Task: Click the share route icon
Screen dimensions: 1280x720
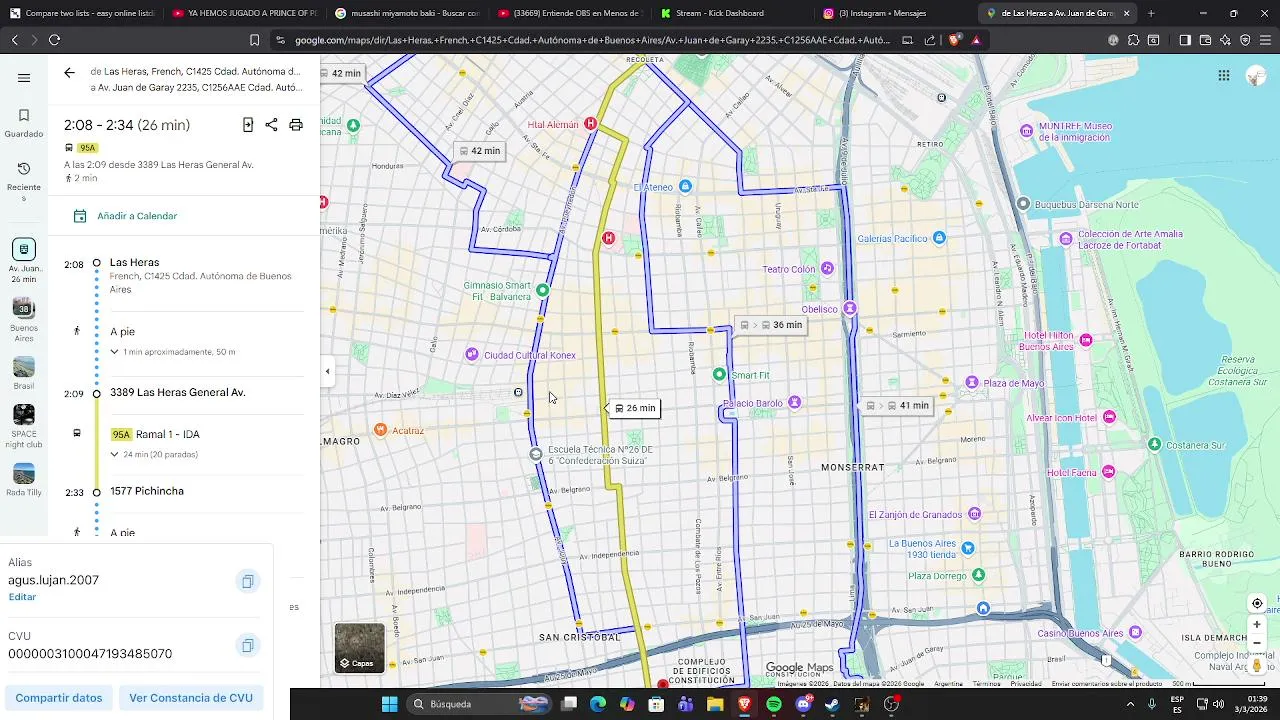Action: (271, 125)
